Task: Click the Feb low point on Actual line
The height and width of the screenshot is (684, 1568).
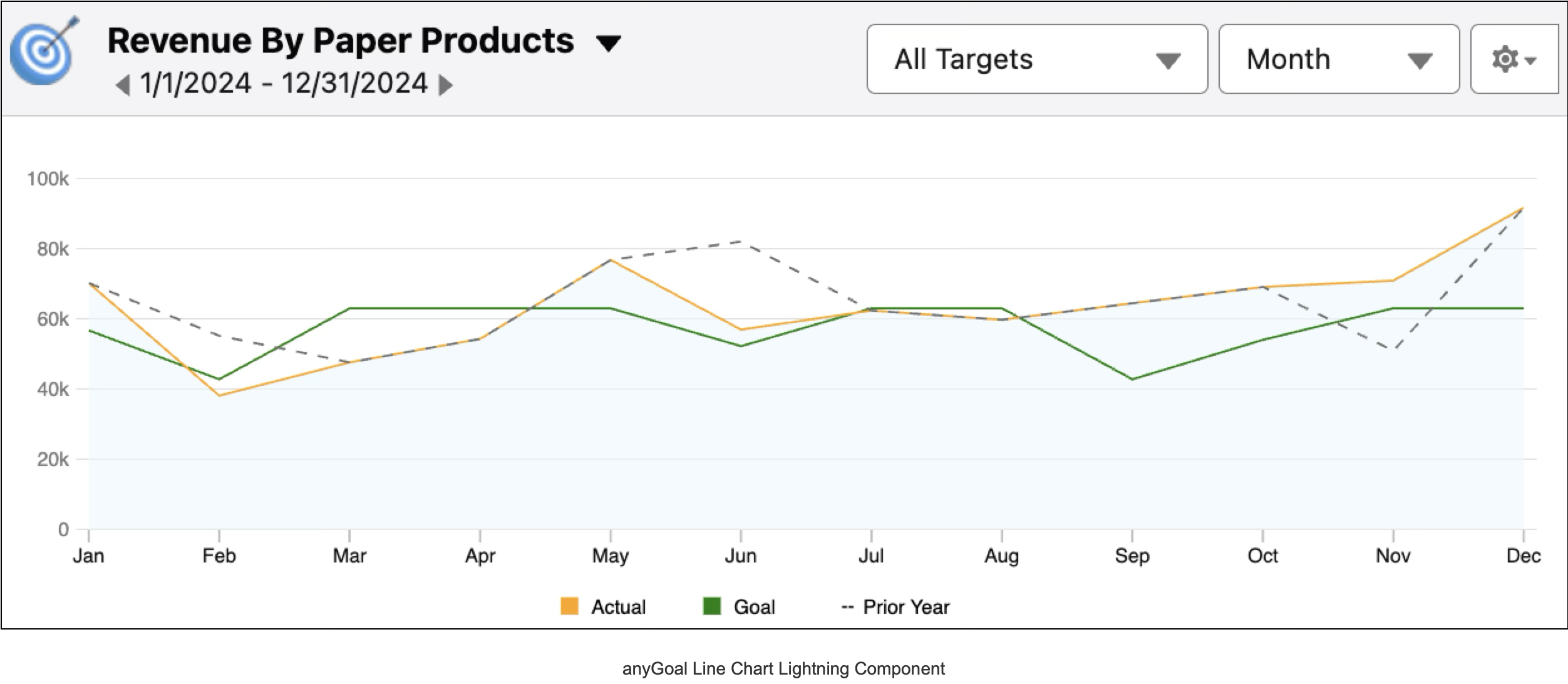Action: click(219, 395)
